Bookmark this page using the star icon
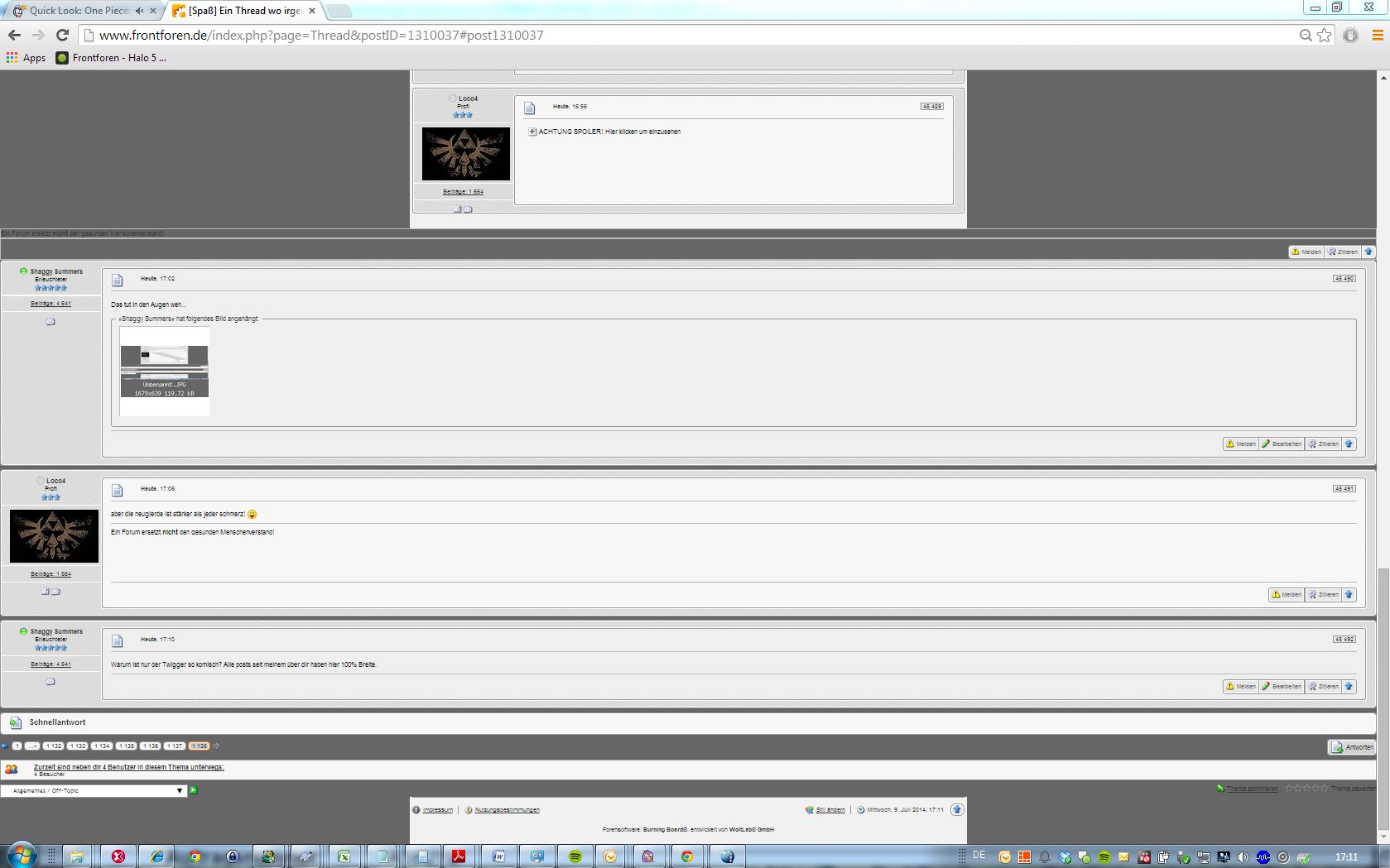The height and width of the screenshot is (868, 1390). click(1325, 35)
